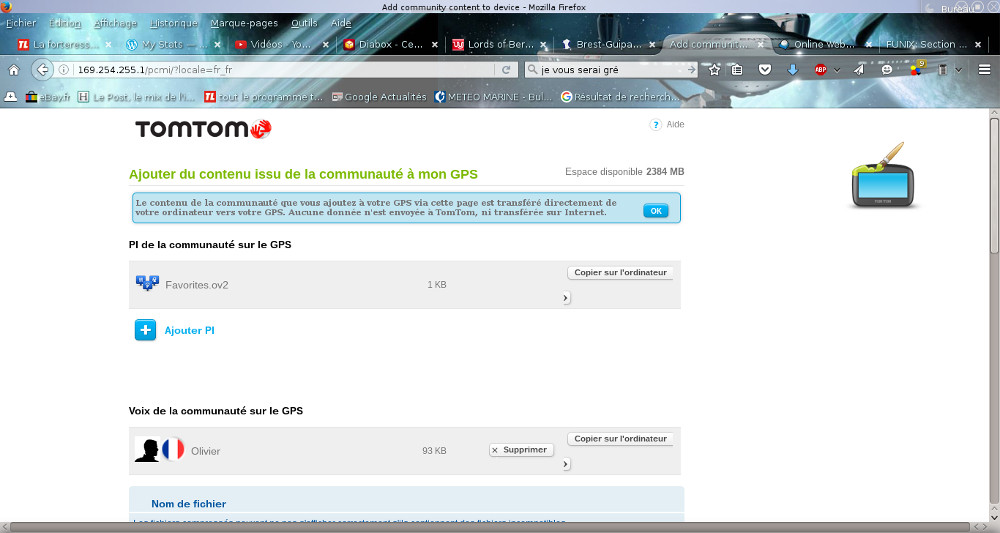Switch to the Lords of Ber... tab
1000x533 pixels.
point(498,45)
